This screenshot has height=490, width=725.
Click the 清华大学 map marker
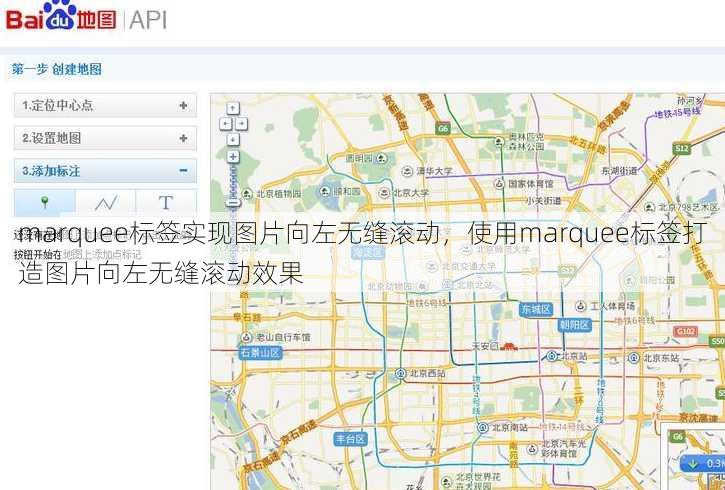pyautogui.click(x=407, y=171)
